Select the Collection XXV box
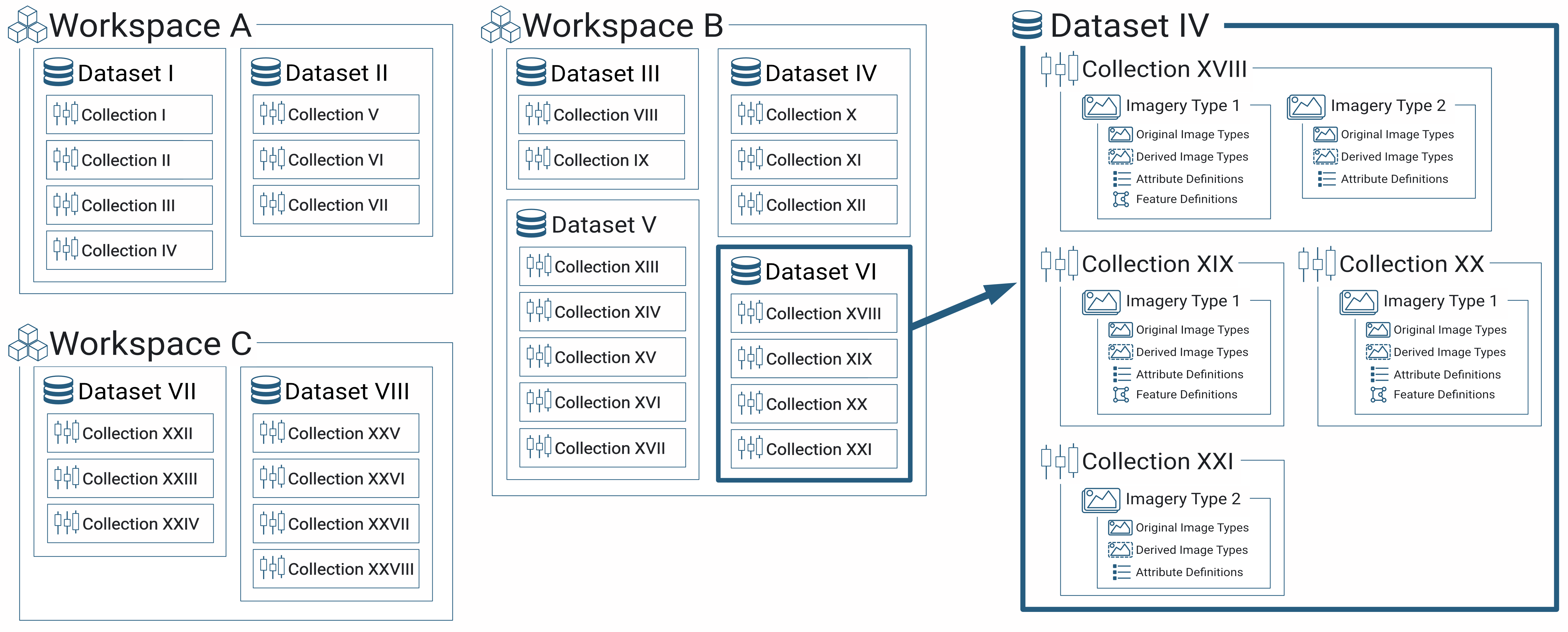The height and width of the screenshot is (632, 1568). tap(336, 432)
